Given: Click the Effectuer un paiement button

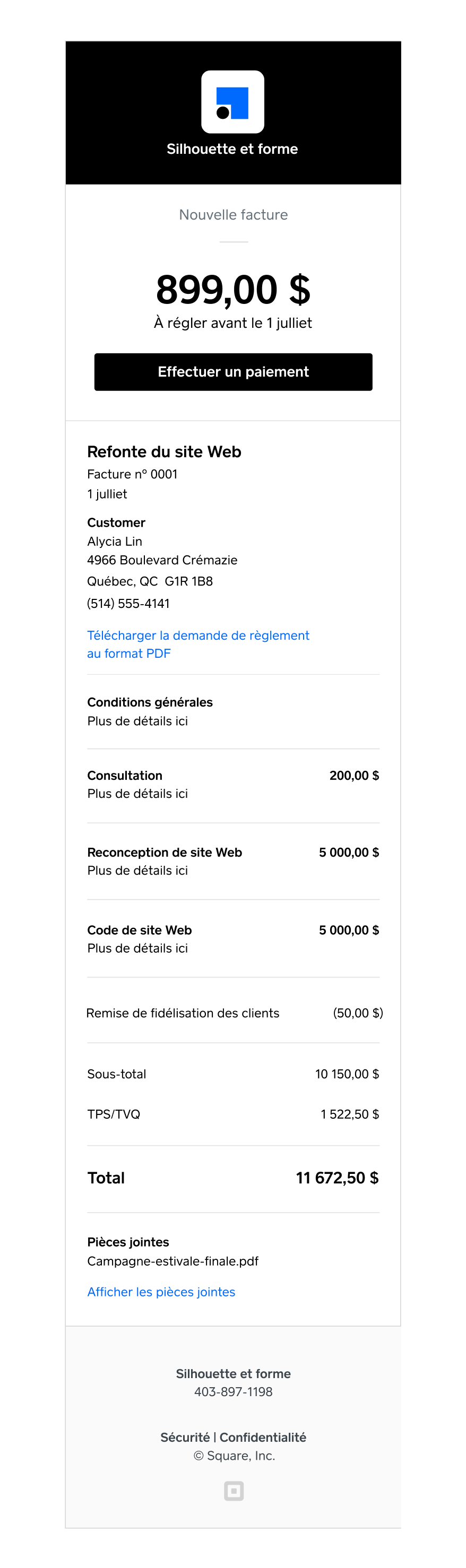Looking at the screenshot, I should (x=232, y=372).
